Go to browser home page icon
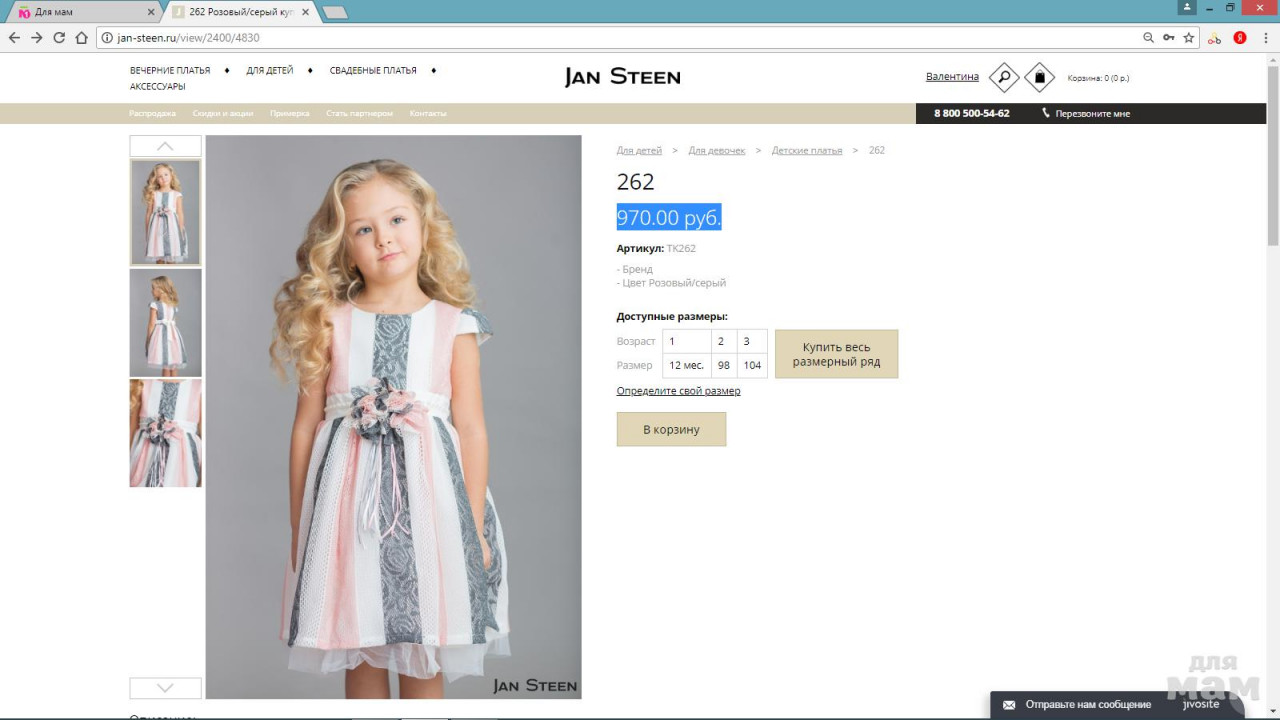Screen dimensions: 1280x720 (82, 38)
